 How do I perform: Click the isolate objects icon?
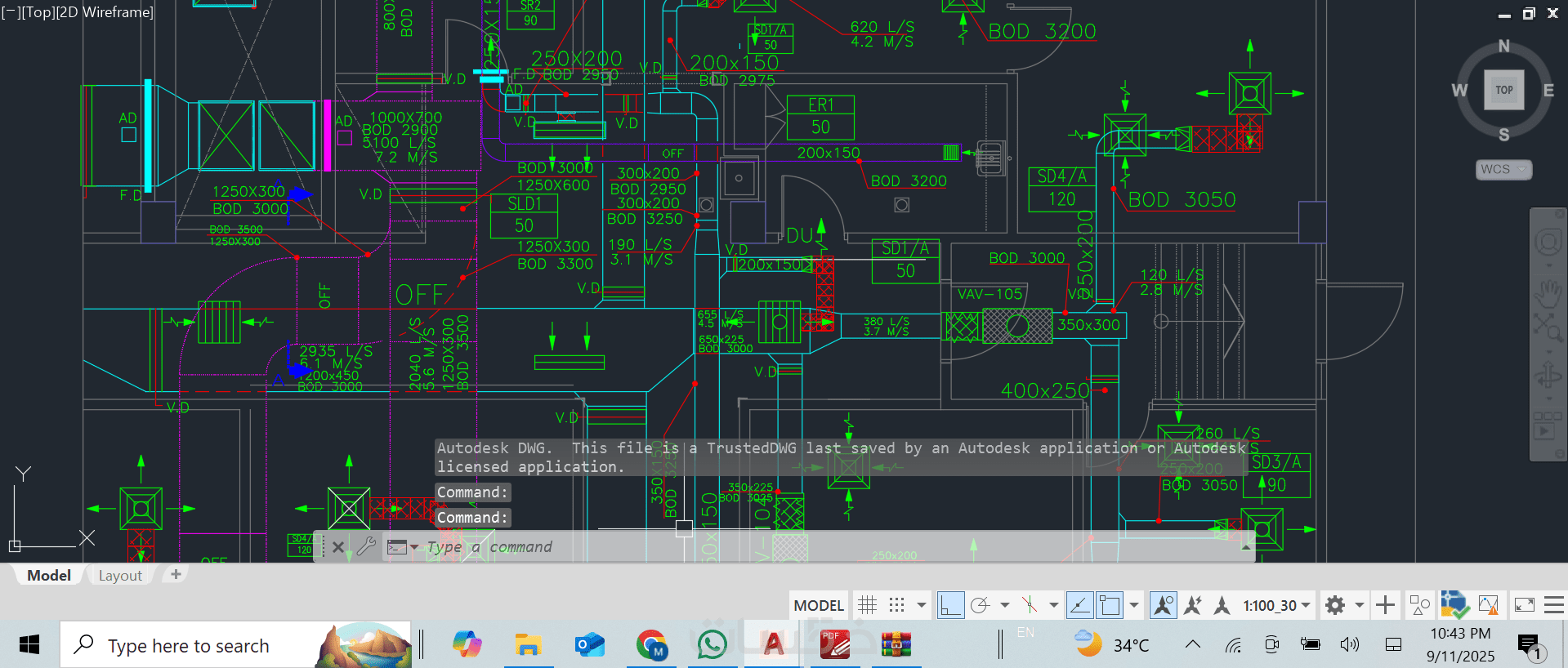(x=1420, y=605)
